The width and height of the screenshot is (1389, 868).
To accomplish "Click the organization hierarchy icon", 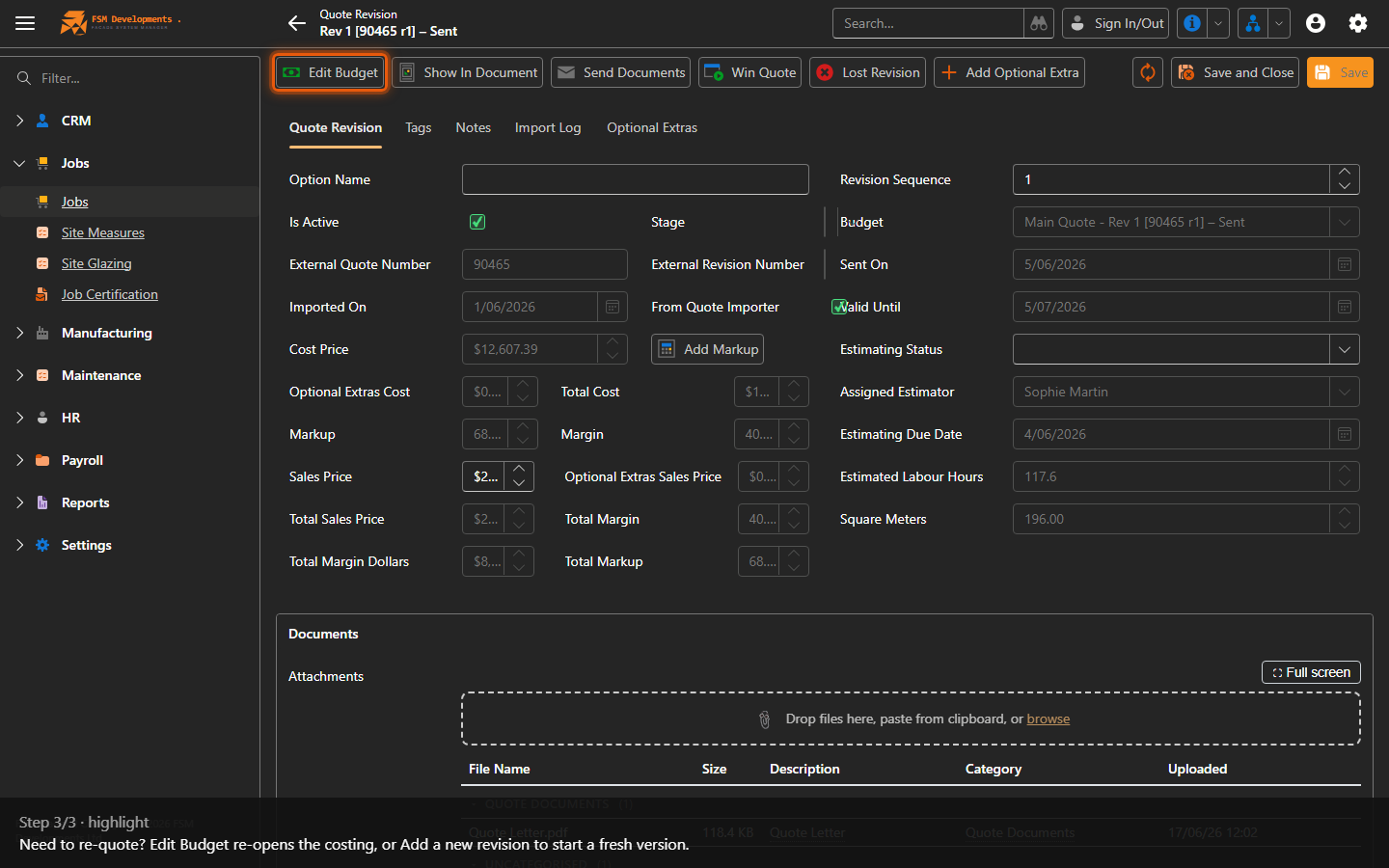I will click(x=1253, y=23).
